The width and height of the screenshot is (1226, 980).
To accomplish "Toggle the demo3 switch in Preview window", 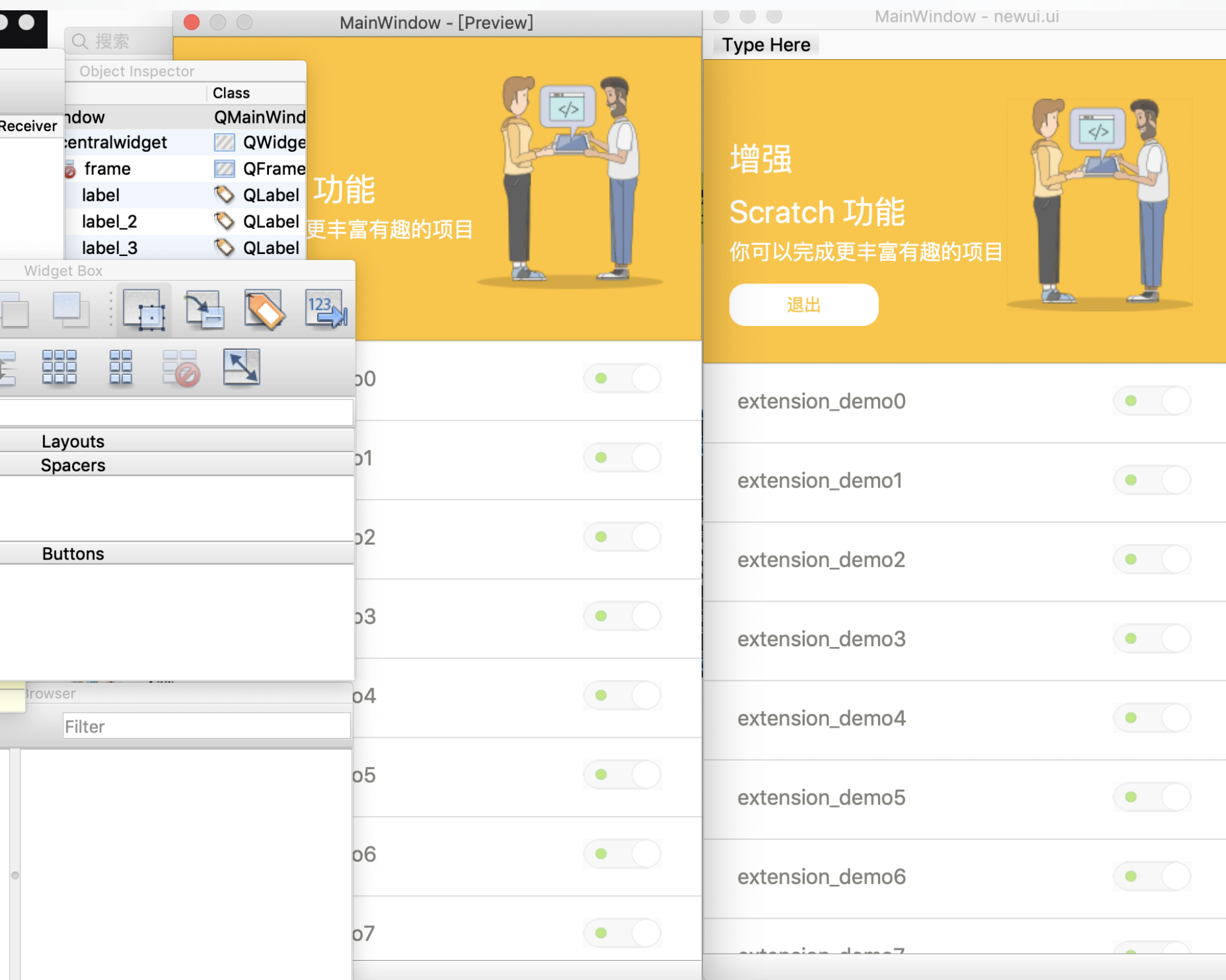I will 623,616.
